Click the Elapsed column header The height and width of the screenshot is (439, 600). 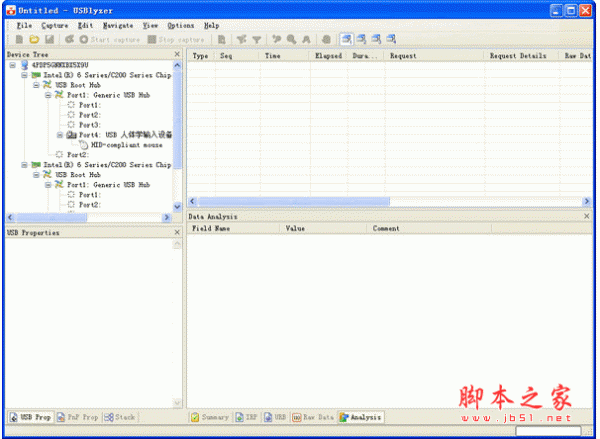pos(328,56)
